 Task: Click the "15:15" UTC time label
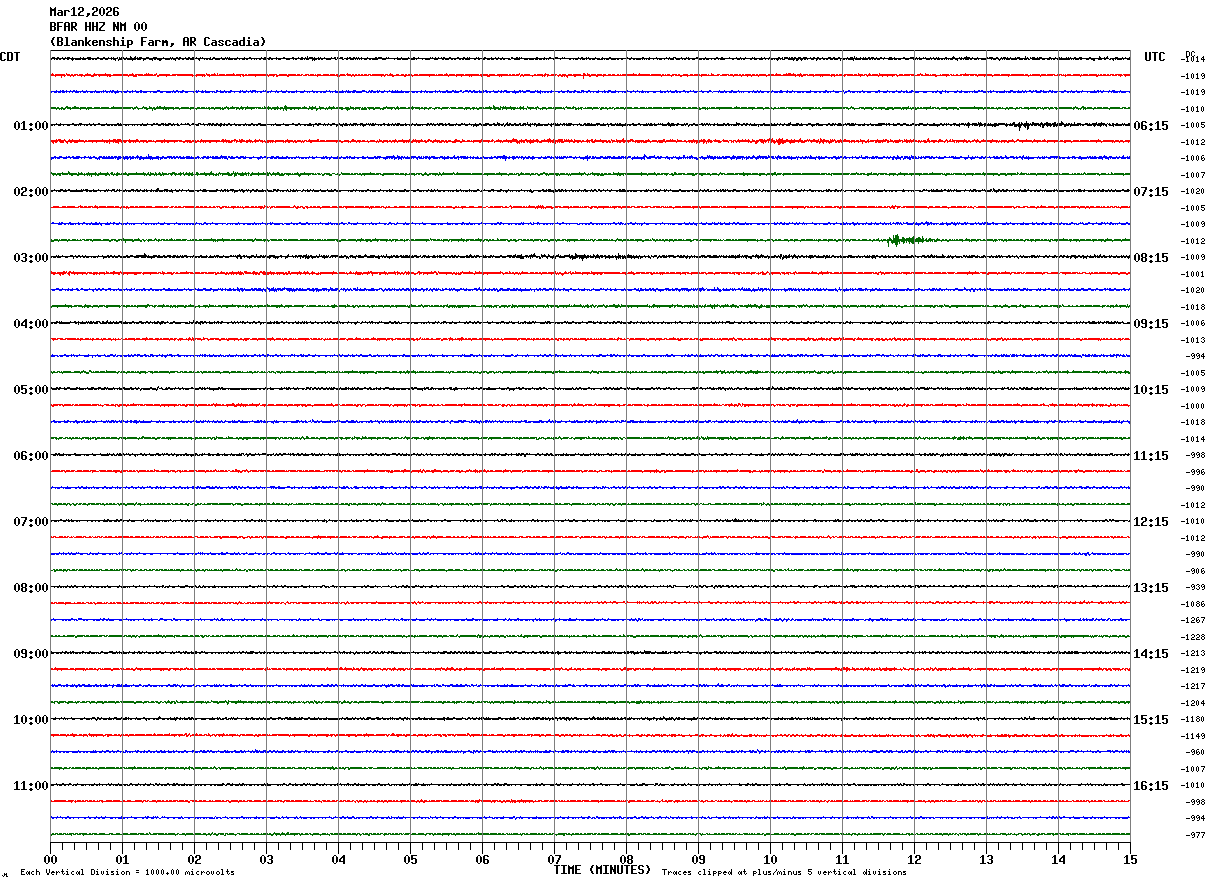1150,720
